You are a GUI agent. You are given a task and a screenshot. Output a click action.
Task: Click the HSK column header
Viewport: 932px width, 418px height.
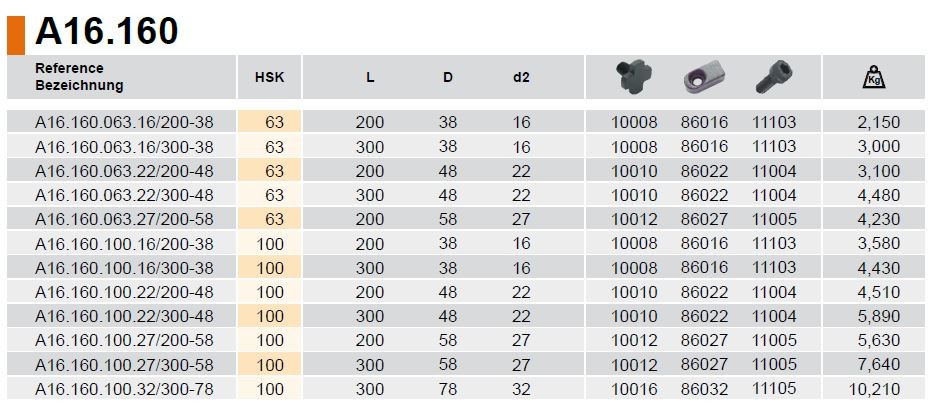(269, 78)
